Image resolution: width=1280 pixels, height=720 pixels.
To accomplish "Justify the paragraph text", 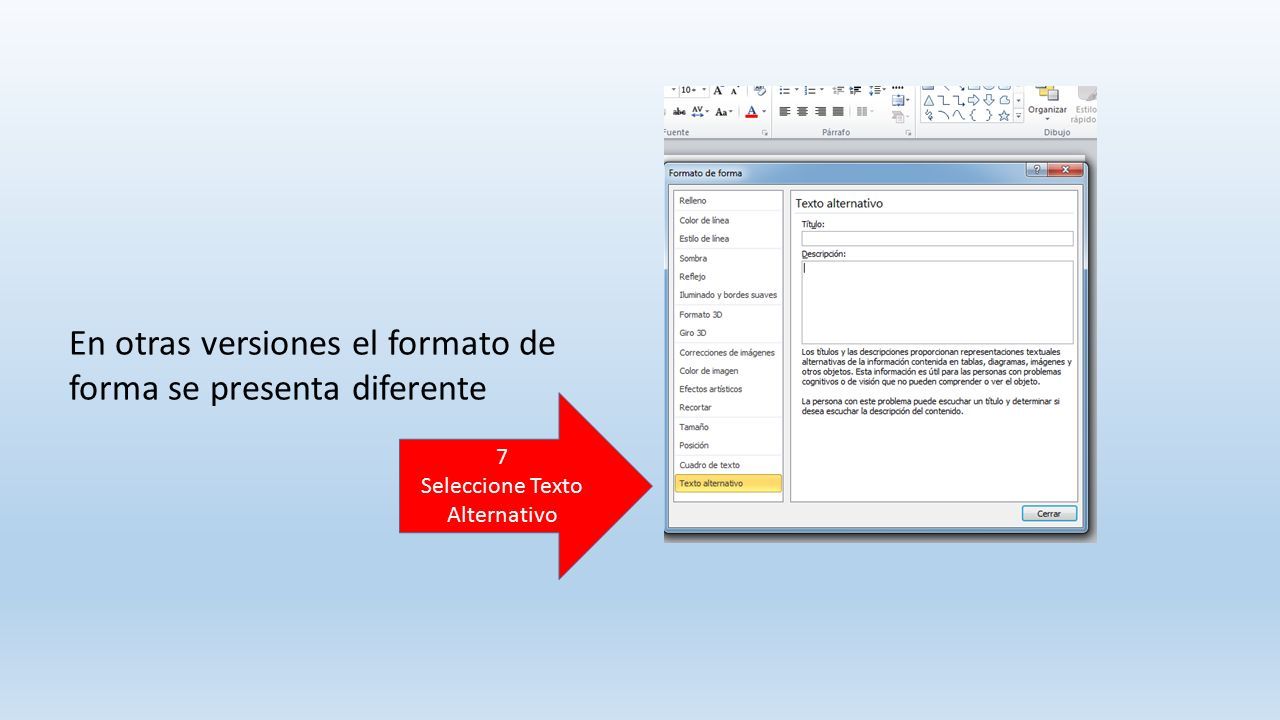I will pyautogui.click(x=838, y=112).
